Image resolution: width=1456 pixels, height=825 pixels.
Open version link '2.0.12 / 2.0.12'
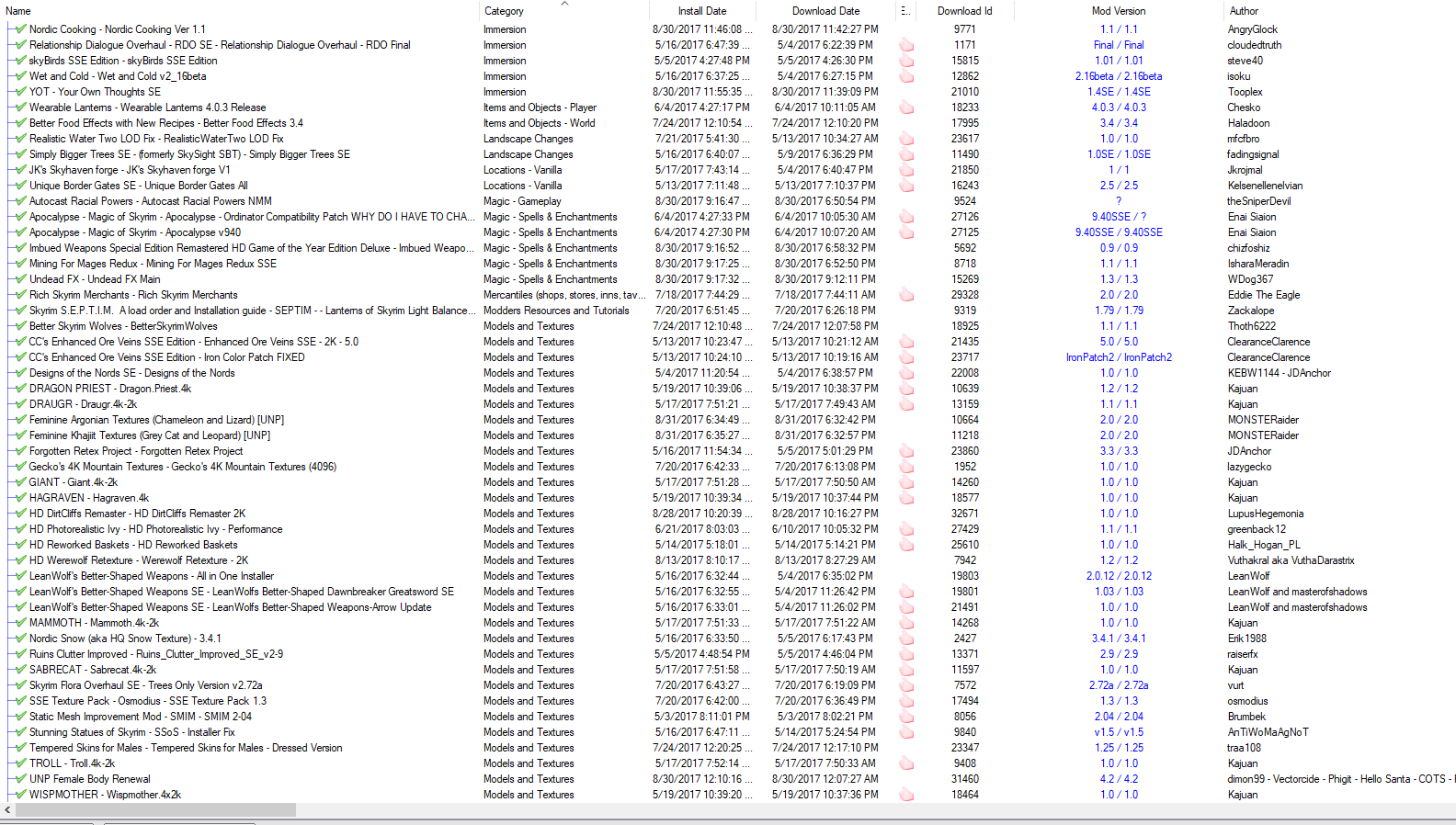click(1119, 576)
